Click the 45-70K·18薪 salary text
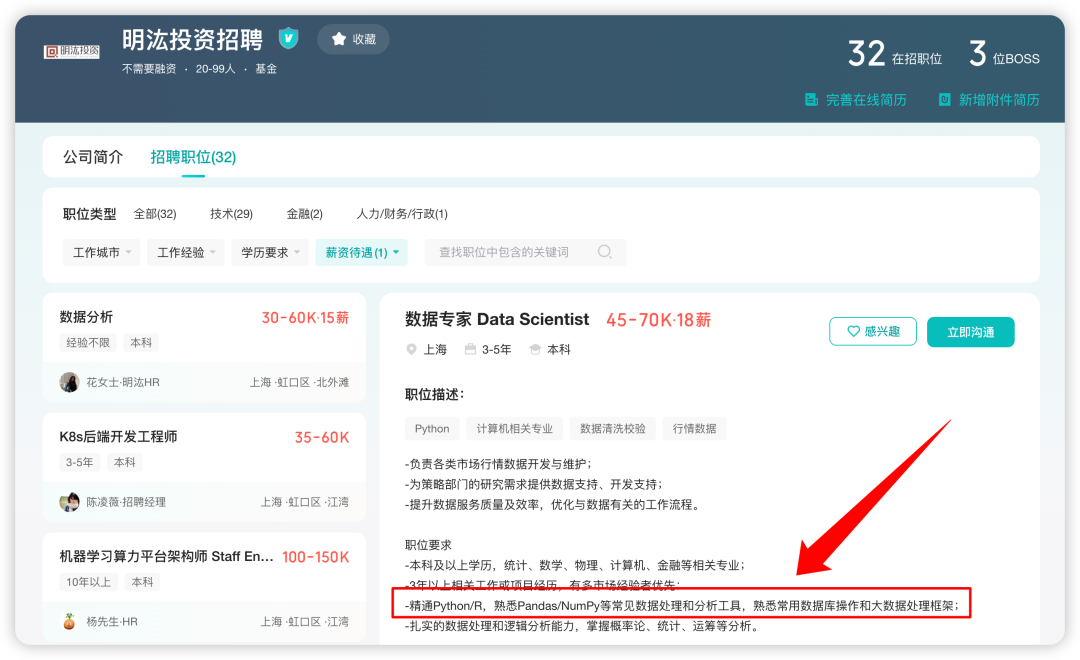 click(x=658, y=320)
